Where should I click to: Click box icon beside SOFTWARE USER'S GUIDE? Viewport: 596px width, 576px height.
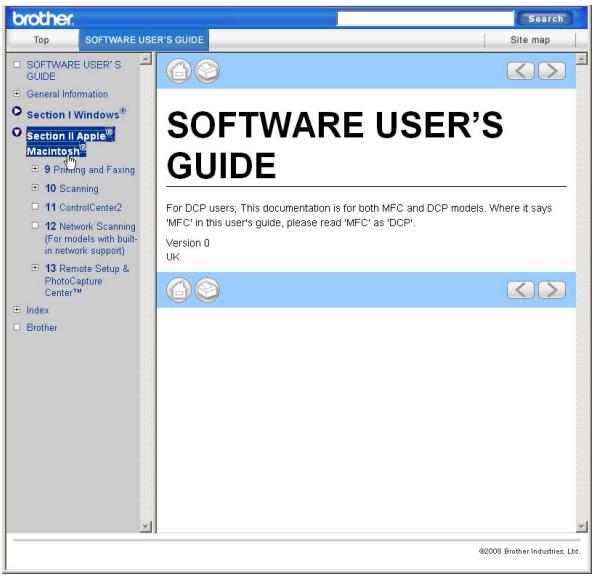[x=17, y=64]
